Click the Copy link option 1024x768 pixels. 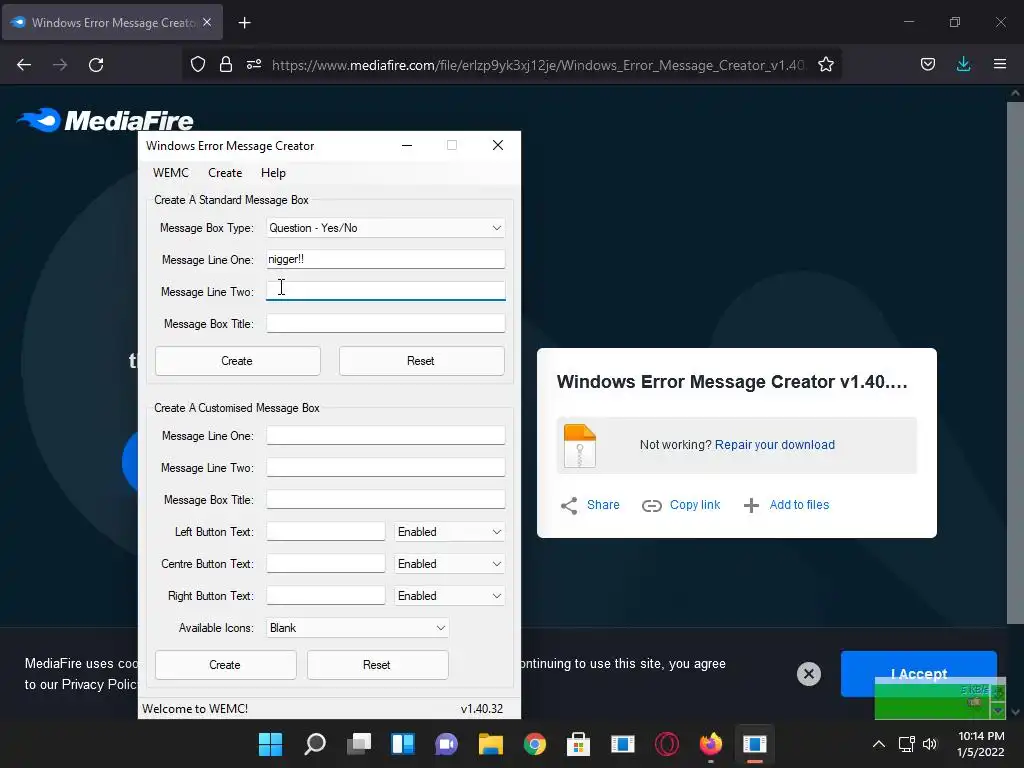pos(681,505)
